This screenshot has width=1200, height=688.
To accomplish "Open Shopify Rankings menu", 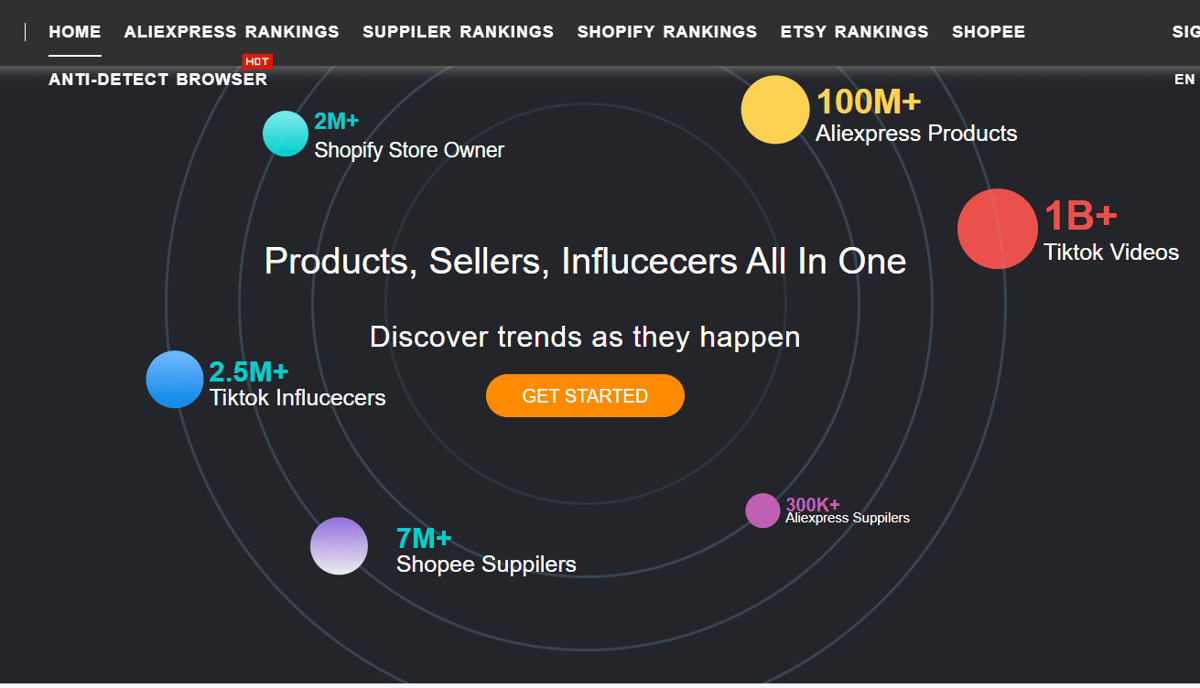I will click(667, 32).
